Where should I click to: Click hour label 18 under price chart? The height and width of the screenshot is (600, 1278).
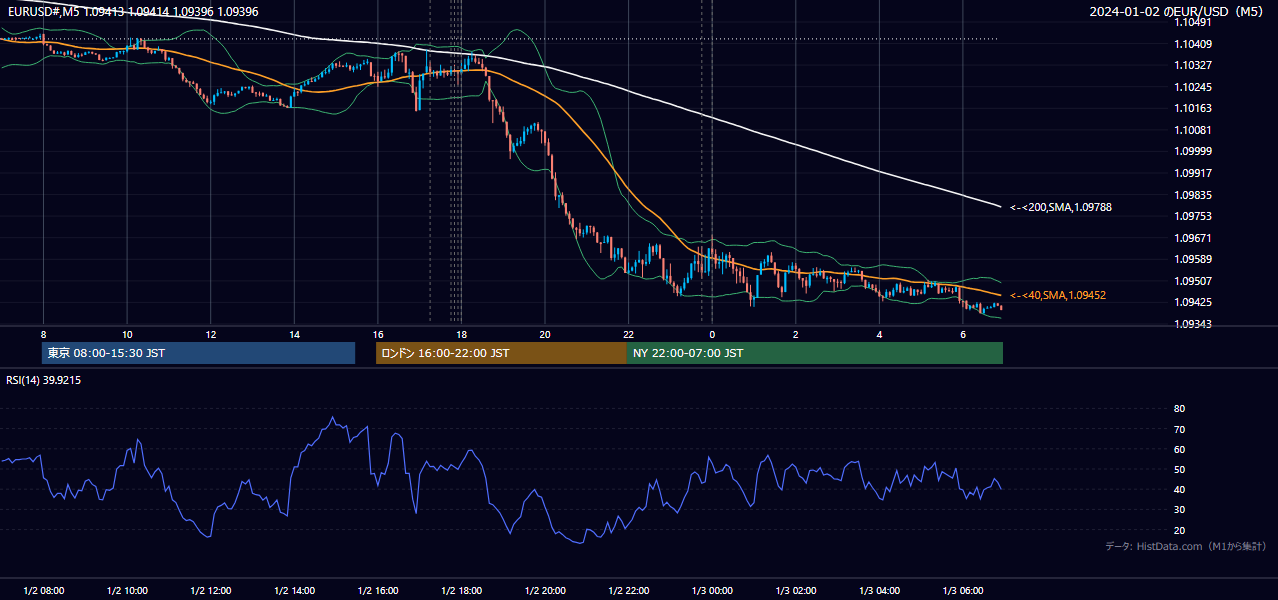(461, 334)
